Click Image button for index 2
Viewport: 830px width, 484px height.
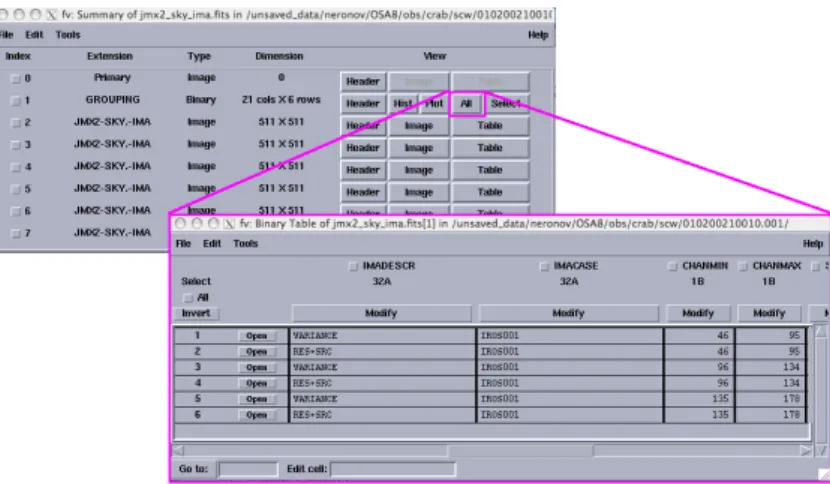point(419,126)
